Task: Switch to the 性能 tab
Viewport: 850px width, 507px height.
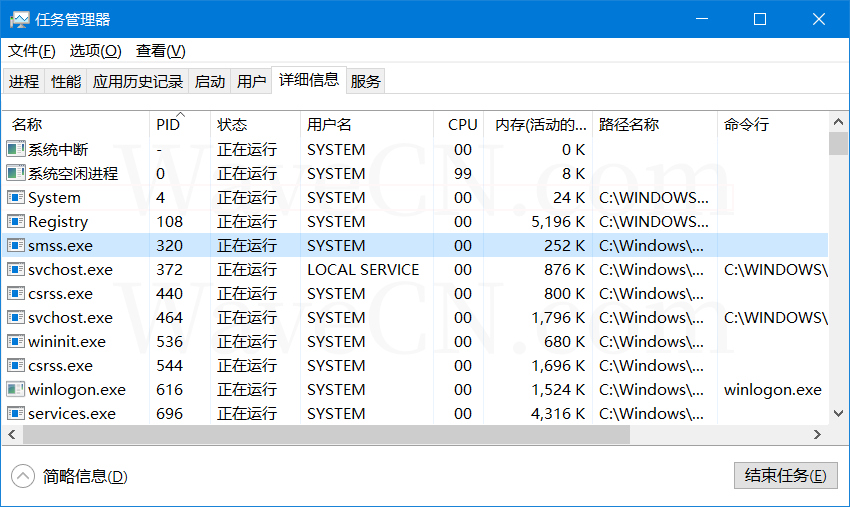Action: 66,81
